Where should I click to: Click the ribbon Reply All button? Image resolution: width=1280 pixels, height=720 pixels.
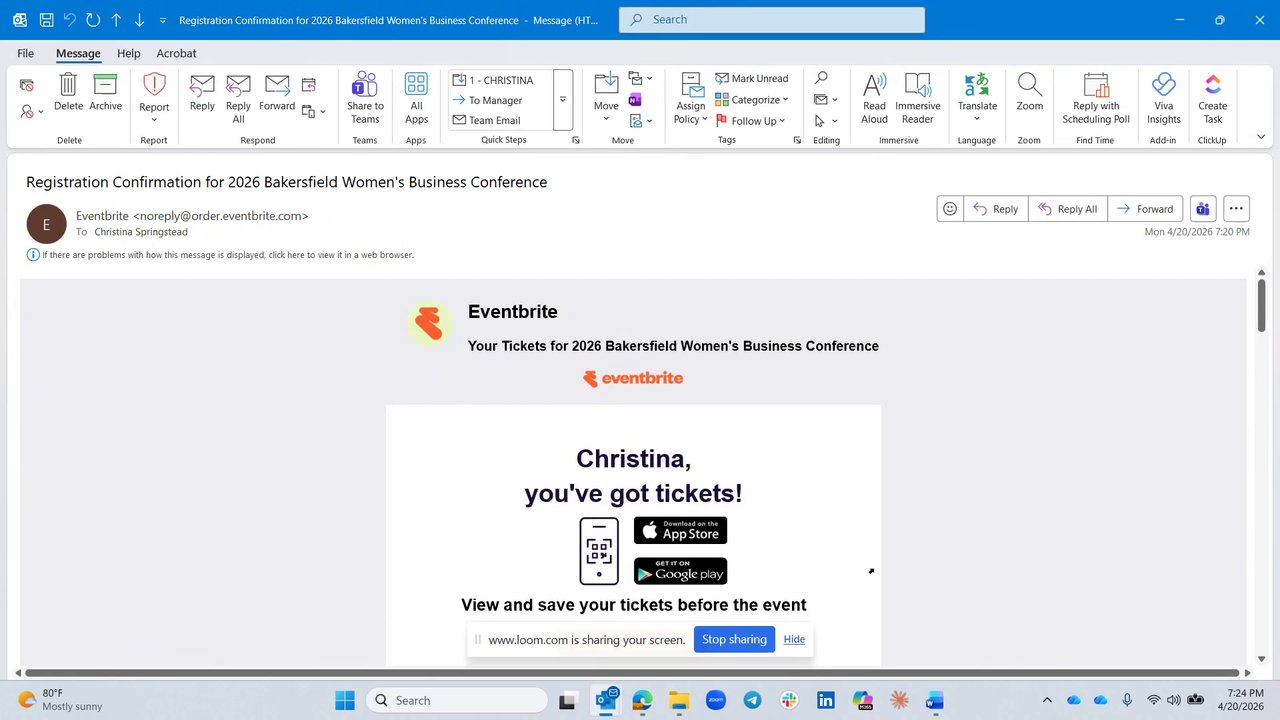(238, 98)
